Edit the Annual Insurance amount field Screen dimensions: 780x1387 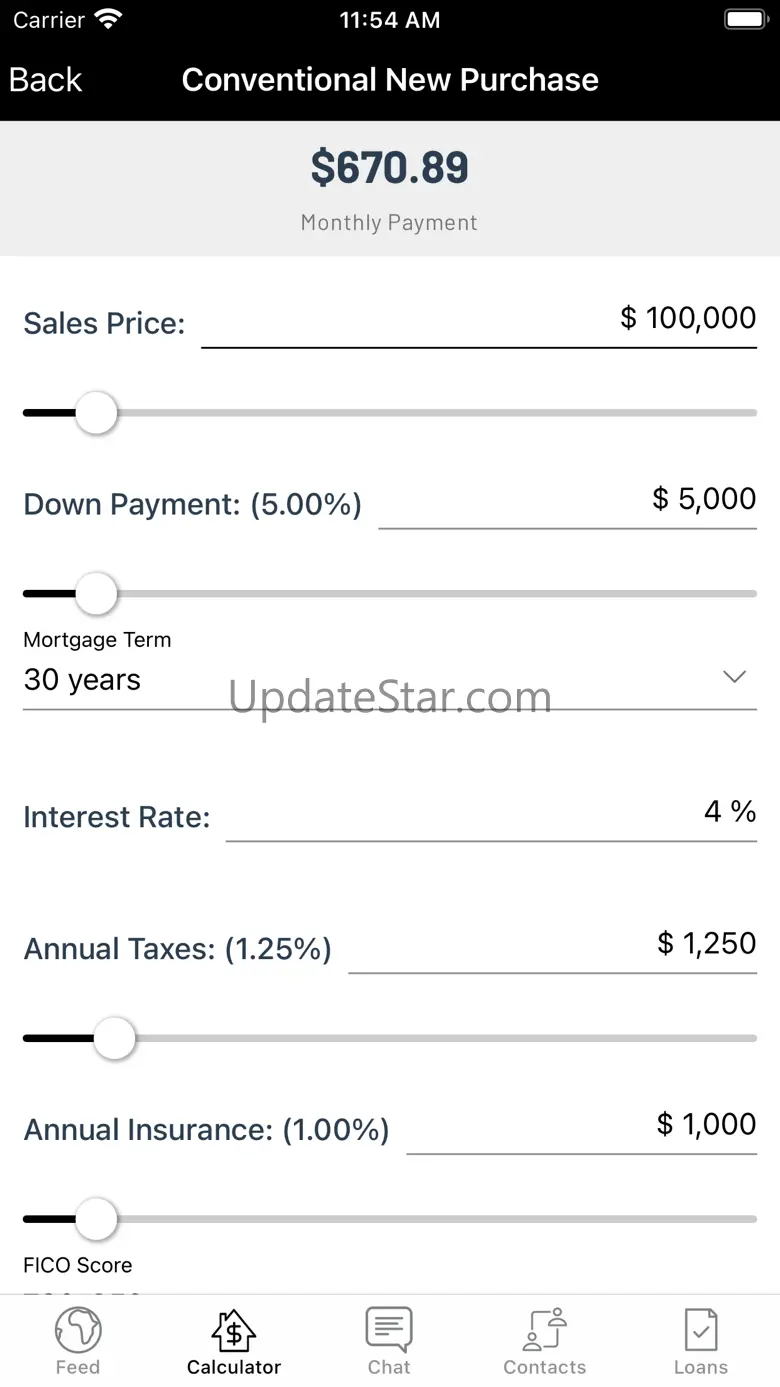(x=581, y=1125)
